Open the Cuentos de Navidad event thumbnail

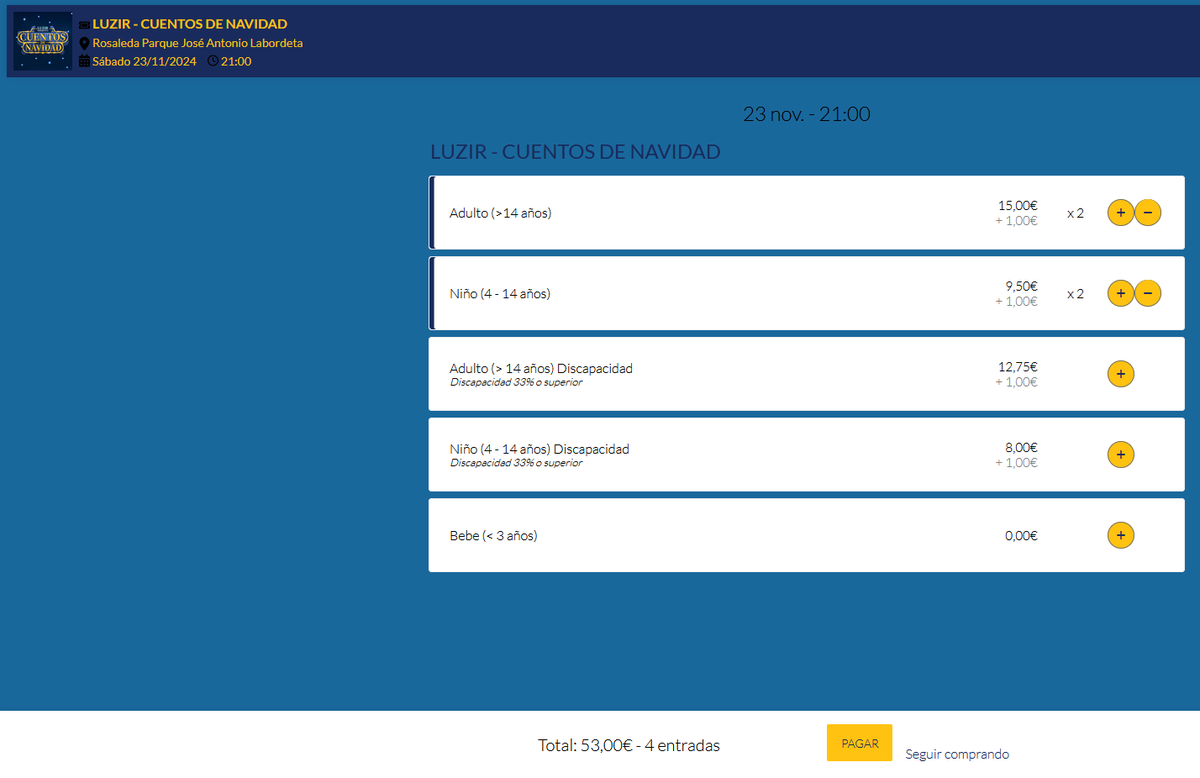[43, 41]
